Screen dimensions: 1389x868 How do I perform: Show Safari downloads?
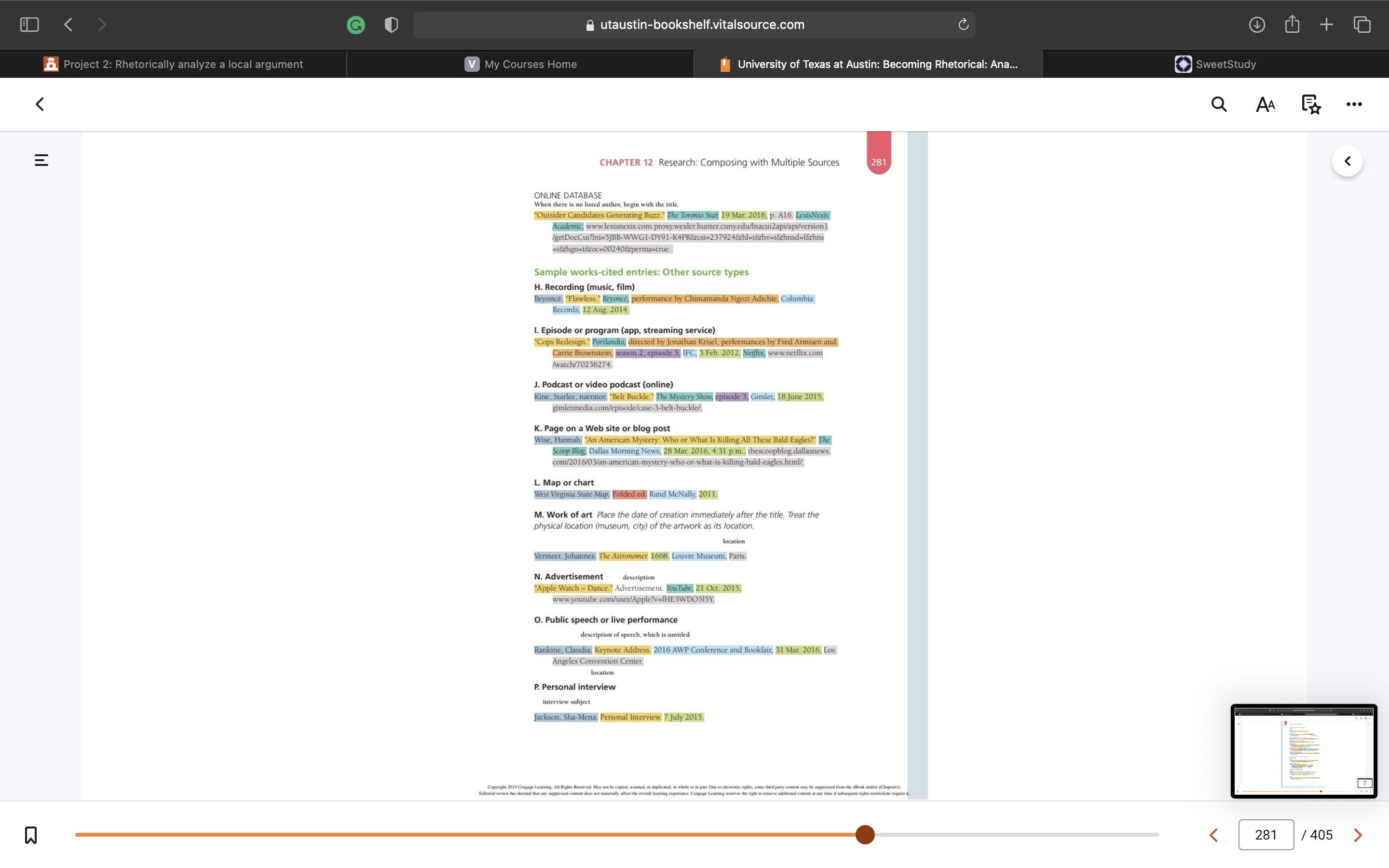tap(1257, 25)
